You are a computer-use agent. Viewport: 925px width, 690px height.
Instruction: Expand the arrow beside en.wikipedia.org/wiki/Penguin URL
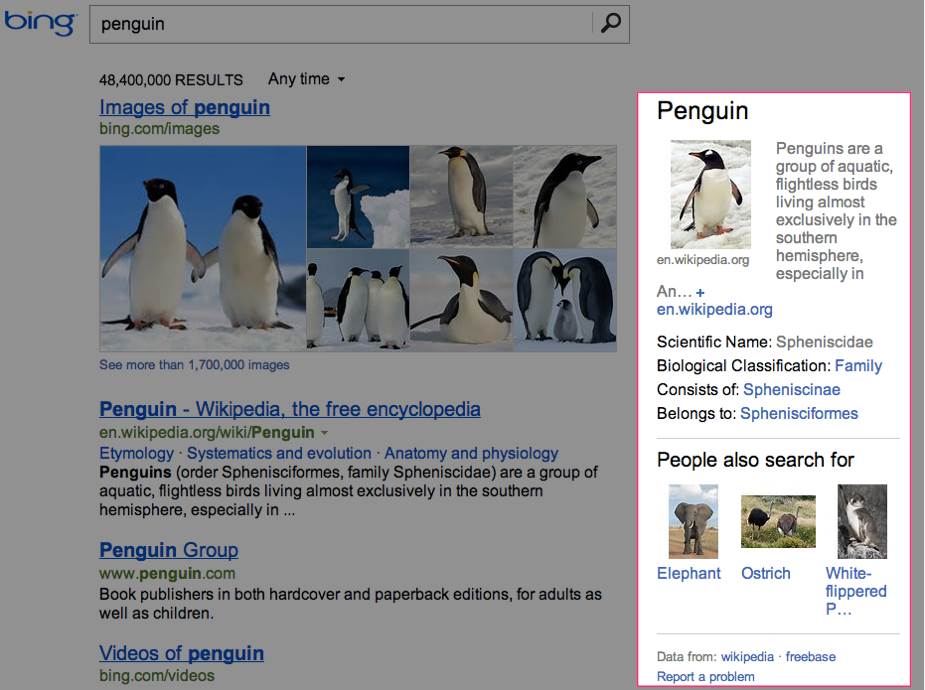[x=324, y=433]
